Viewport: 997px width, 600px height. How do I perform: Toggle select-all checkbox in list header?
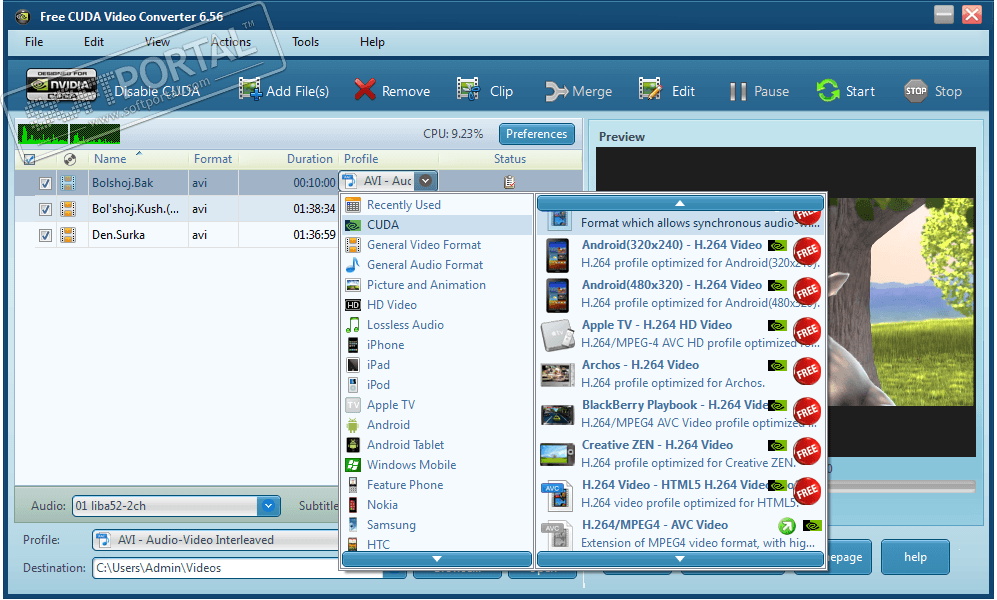click(x=29, y=159)
